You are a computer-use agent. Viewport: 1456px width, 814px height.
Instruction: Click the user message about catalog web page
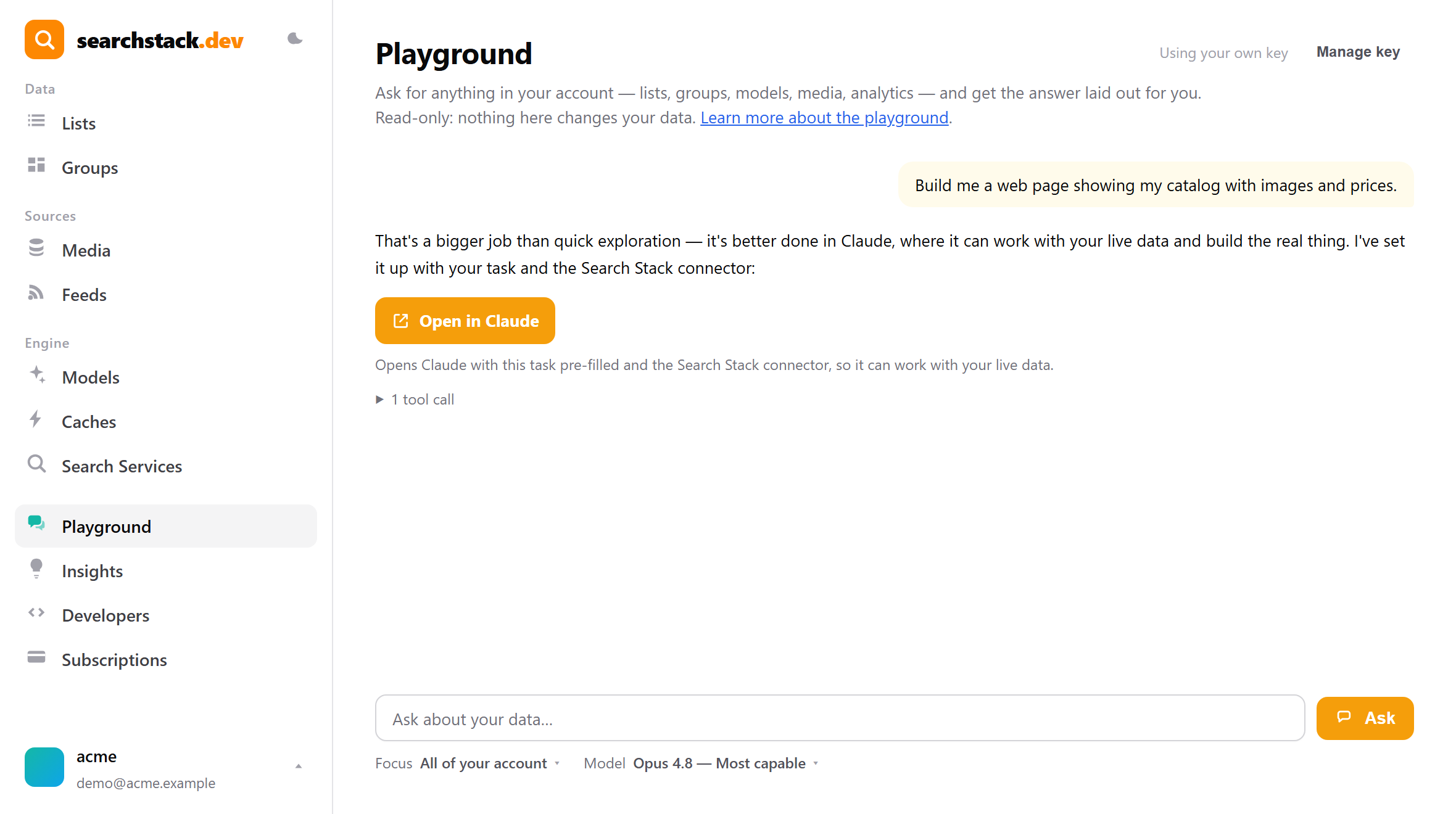[1156, 185]
